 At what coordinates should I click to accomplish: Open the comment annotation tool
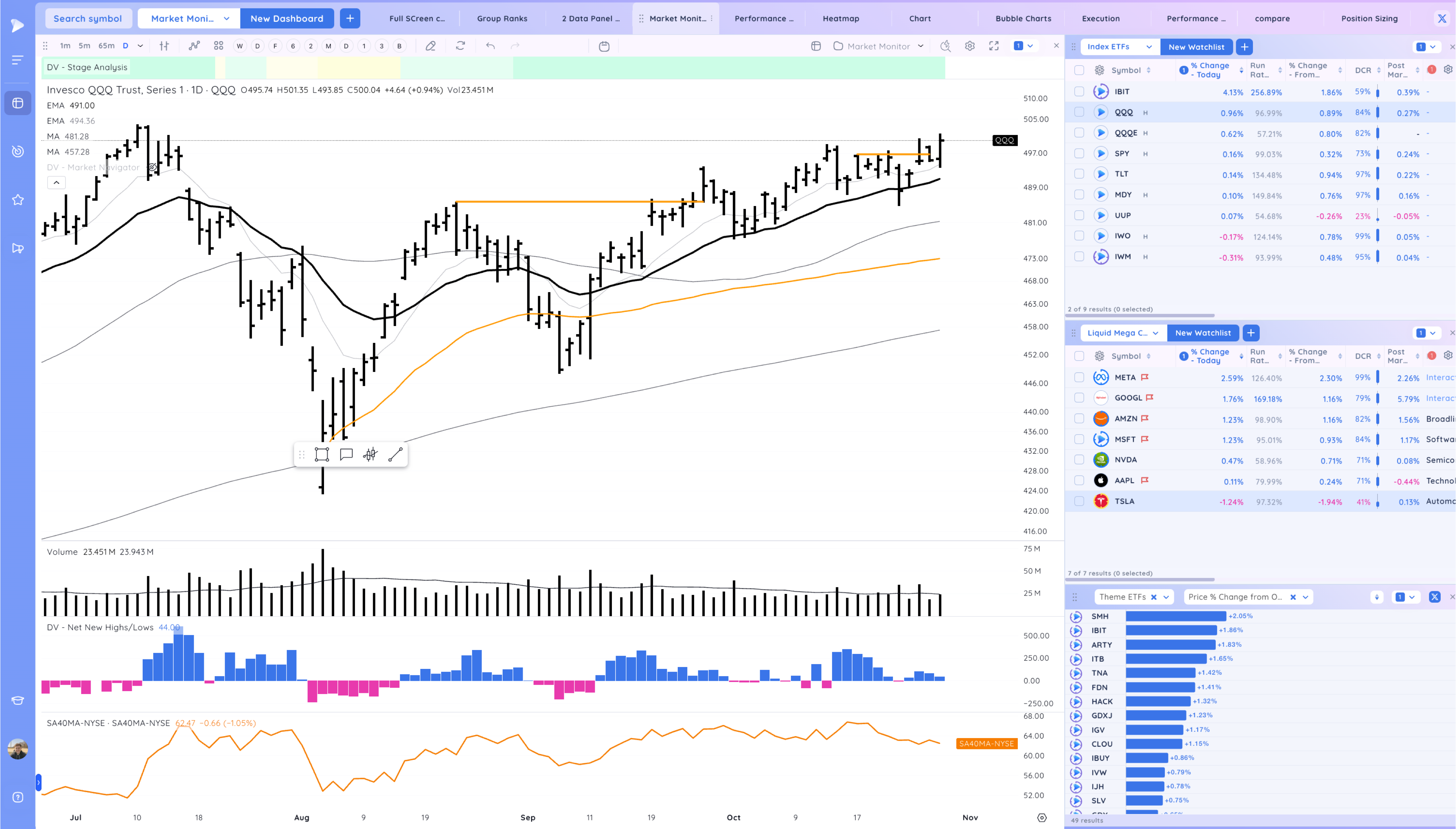tap(346, 455)
